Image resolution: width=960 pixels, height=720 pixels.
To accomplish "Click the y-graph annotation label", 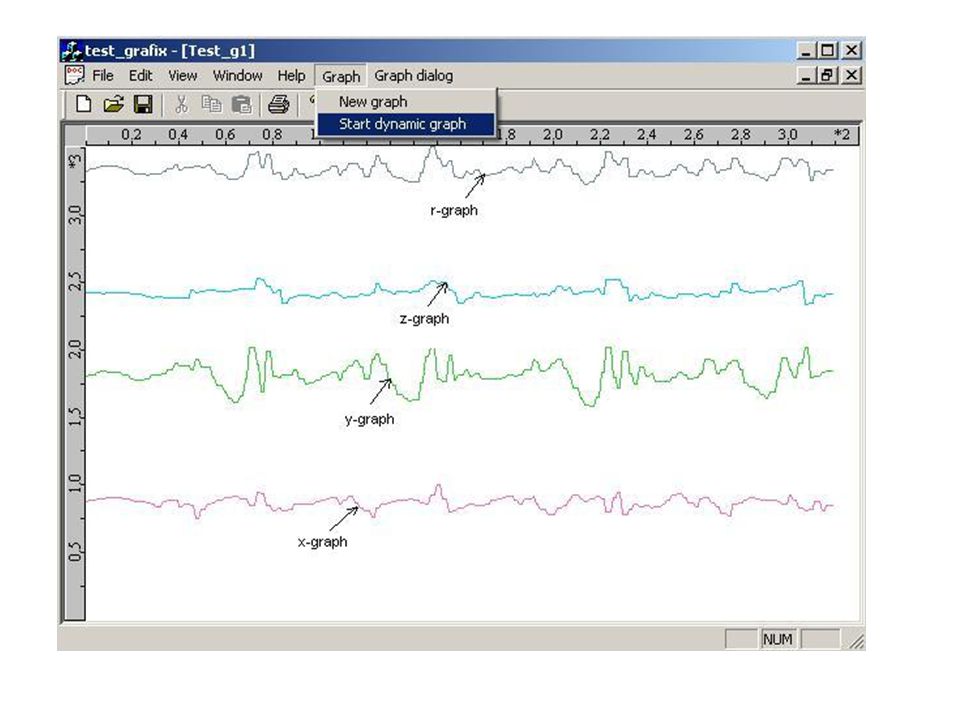I will pos(369,419).
